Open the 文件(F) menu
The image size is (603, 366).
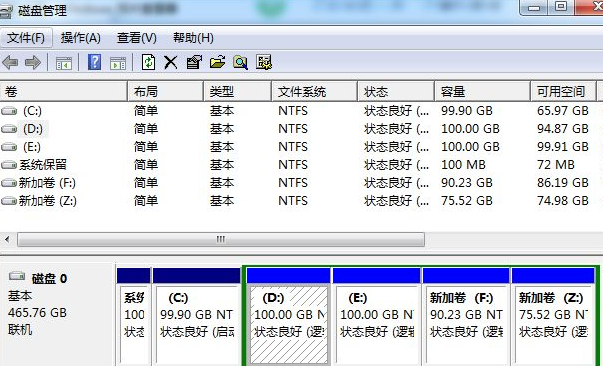click(26, 38)
